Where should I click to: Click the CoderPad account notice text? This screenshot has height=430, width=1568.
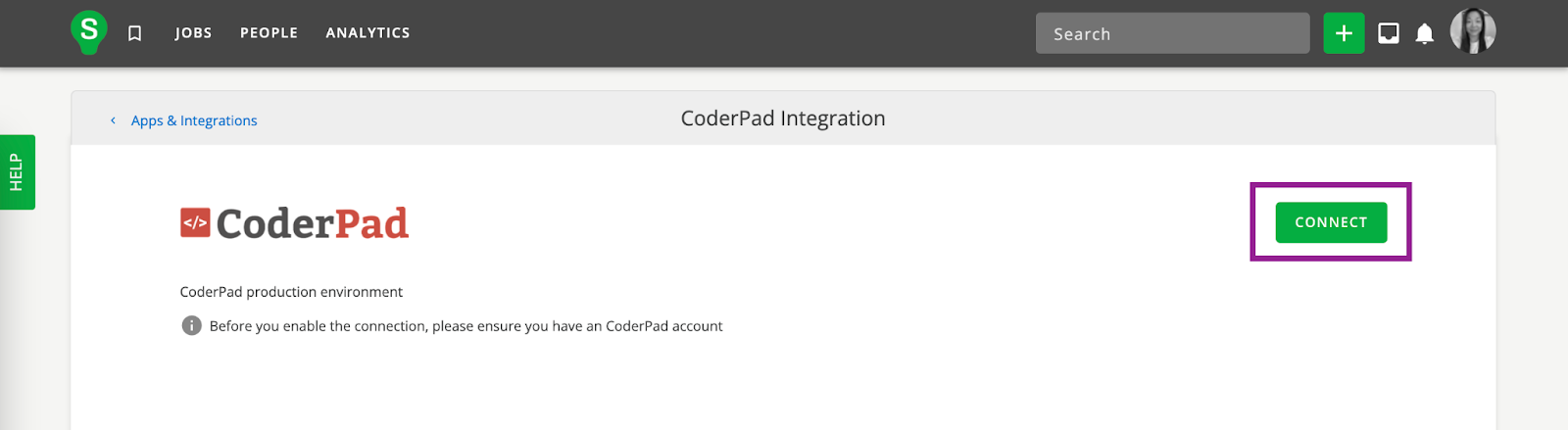465,326
